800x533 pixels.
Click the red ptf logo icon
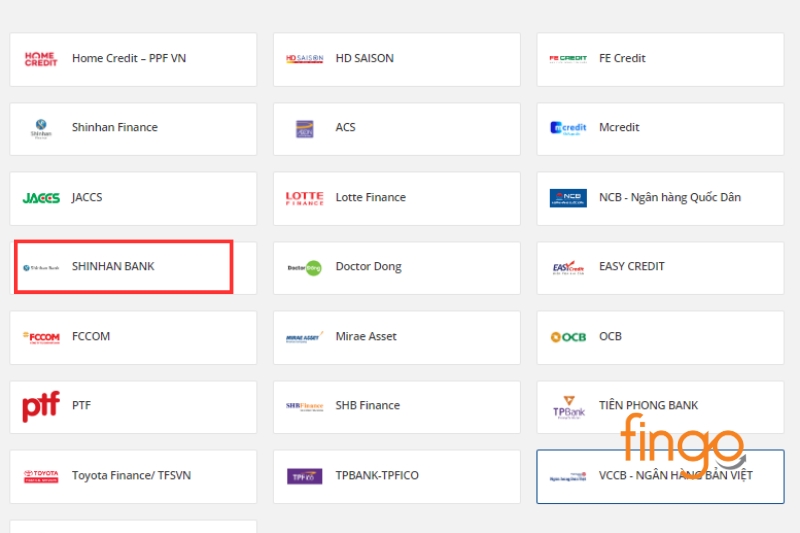coord(41,407)
